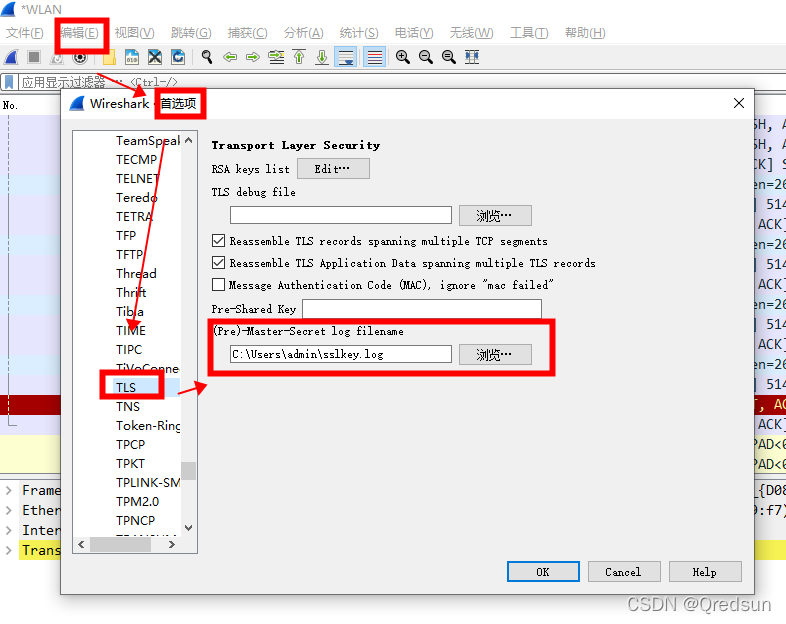Reload capture file icon
Screen dimensions: 786x624
click(178, 57)
